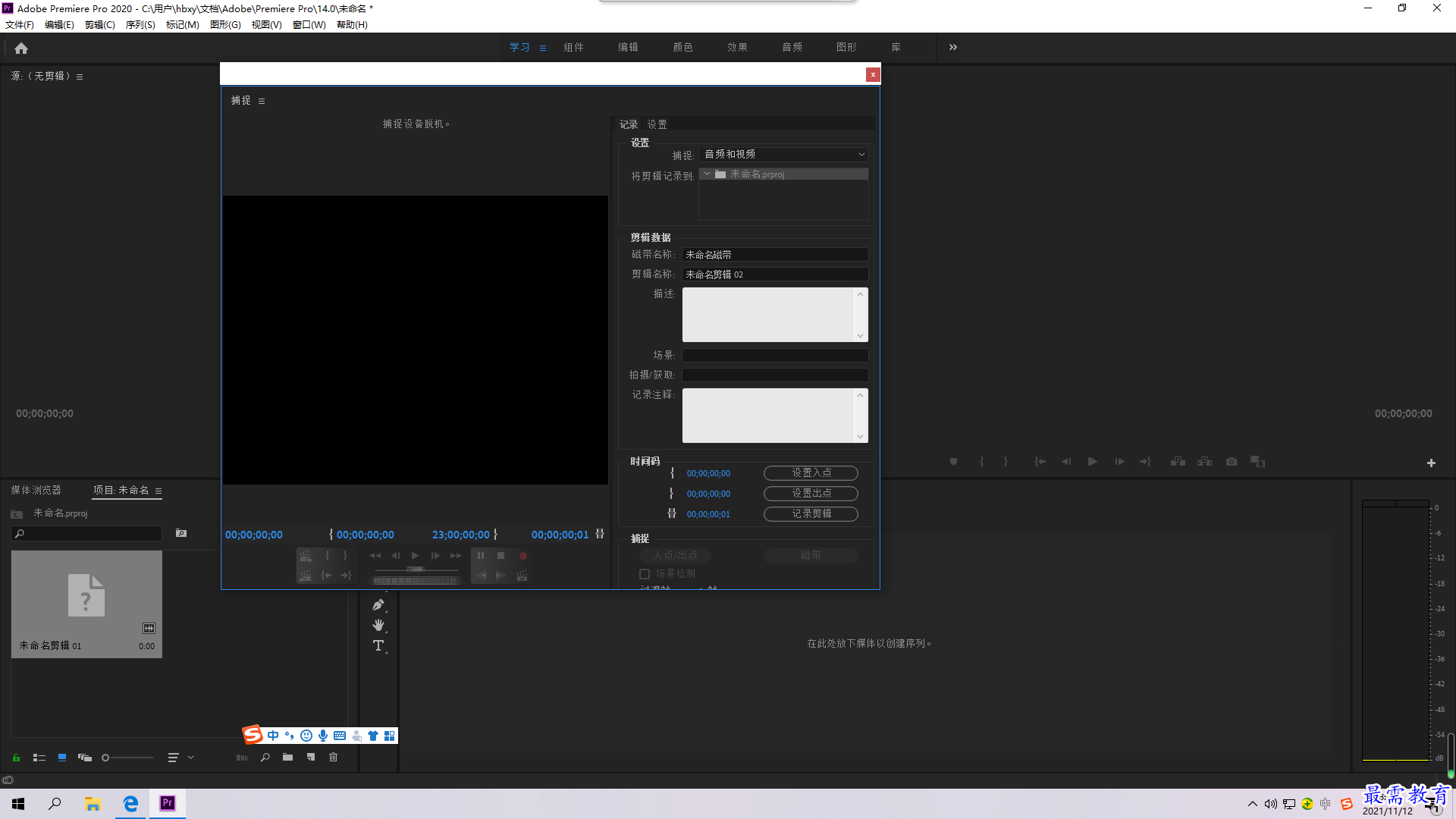1456x819 pixels.
Task: Expand the sort dropdown chevron in project panel
Action: point(191,758)
